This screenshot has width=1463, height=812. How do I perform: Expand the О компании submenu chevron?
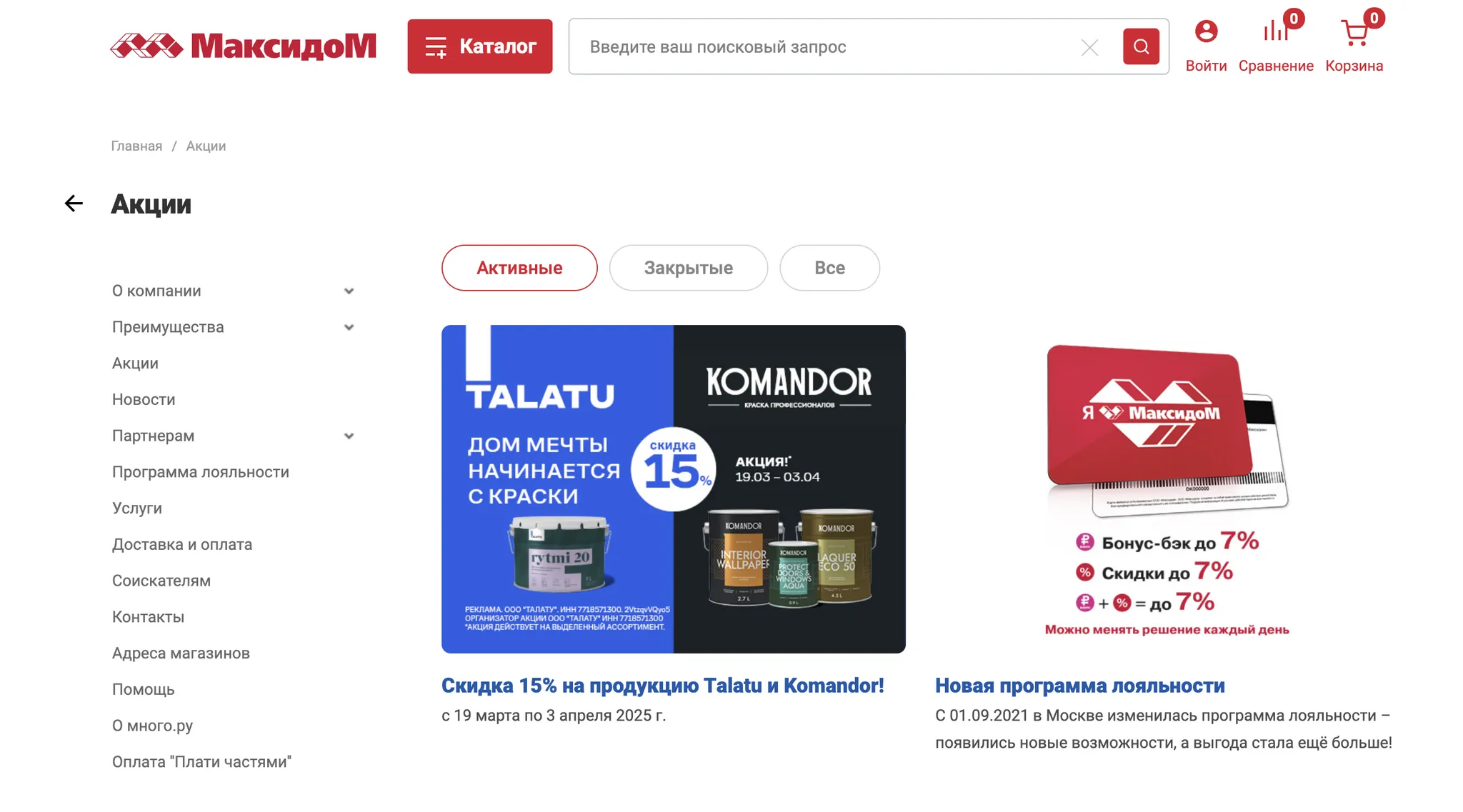click(349, 291)
